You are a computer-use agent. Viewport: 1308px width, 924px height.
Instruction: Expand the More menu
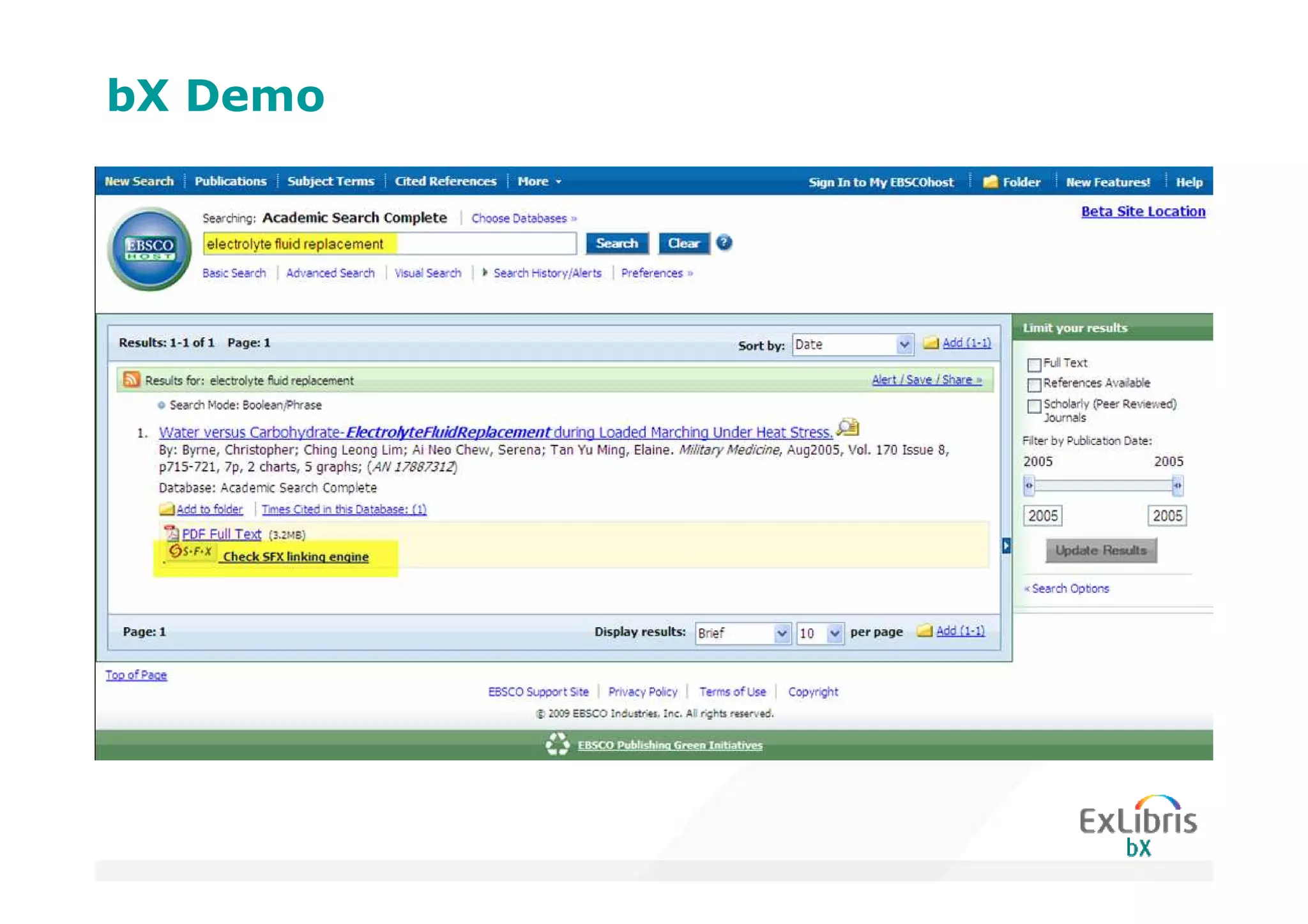click(x=540, y=181)
